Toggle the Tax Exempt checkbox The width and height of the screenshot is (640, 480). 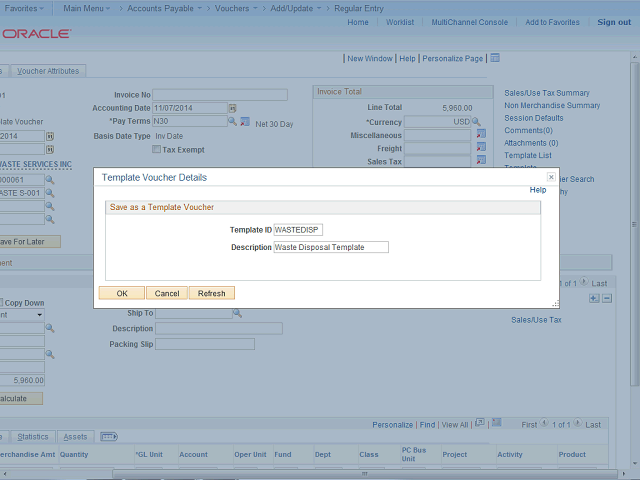(x=156, y=149)
